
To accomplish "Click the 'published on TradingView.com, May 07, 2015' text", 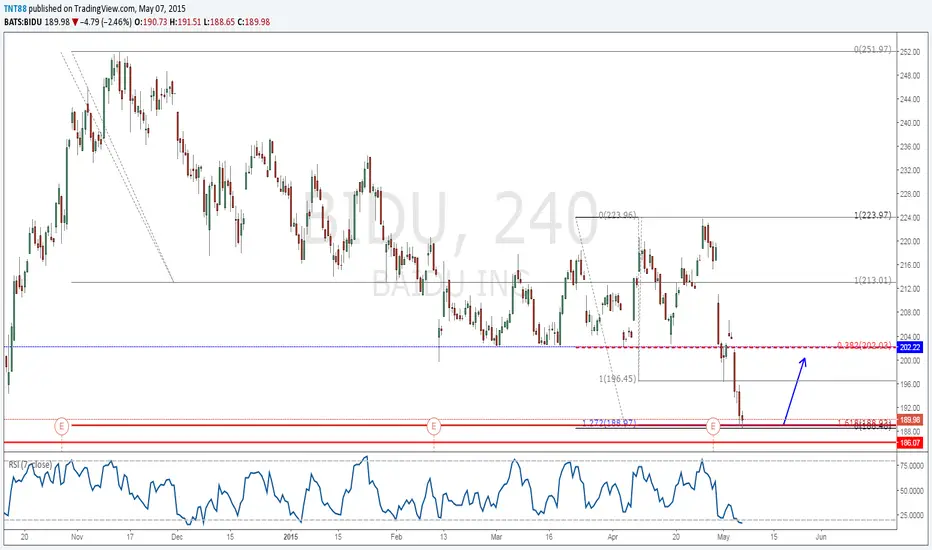I will pyautogui.click(x=107, y=9).
